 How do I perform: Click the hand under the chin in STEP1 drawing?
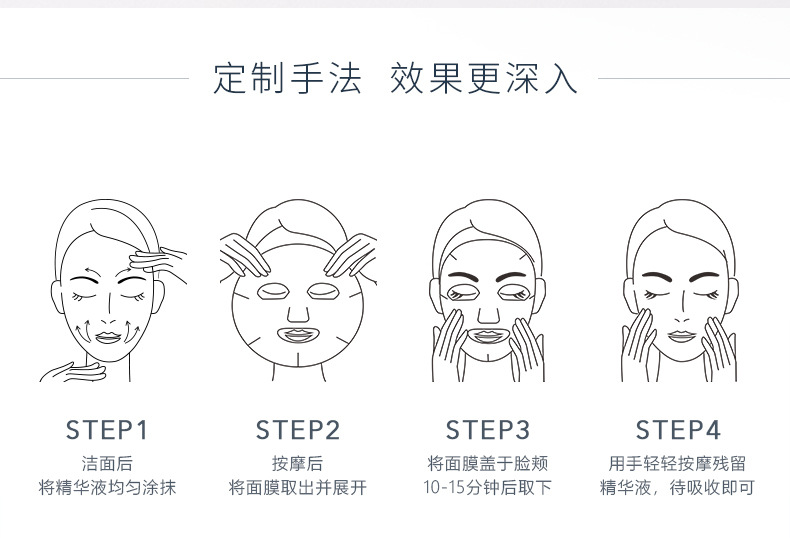coord(73,372)
